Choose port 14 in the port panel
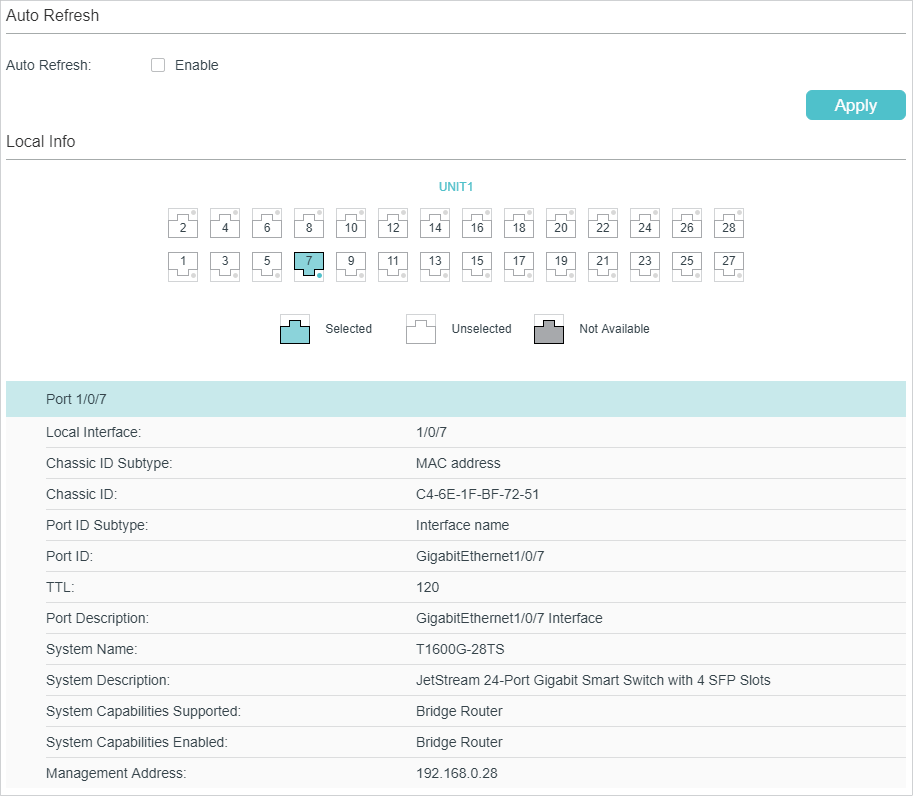Image resolution: width=913 pixels, height=796 pixels. click(x=435, y=224)
